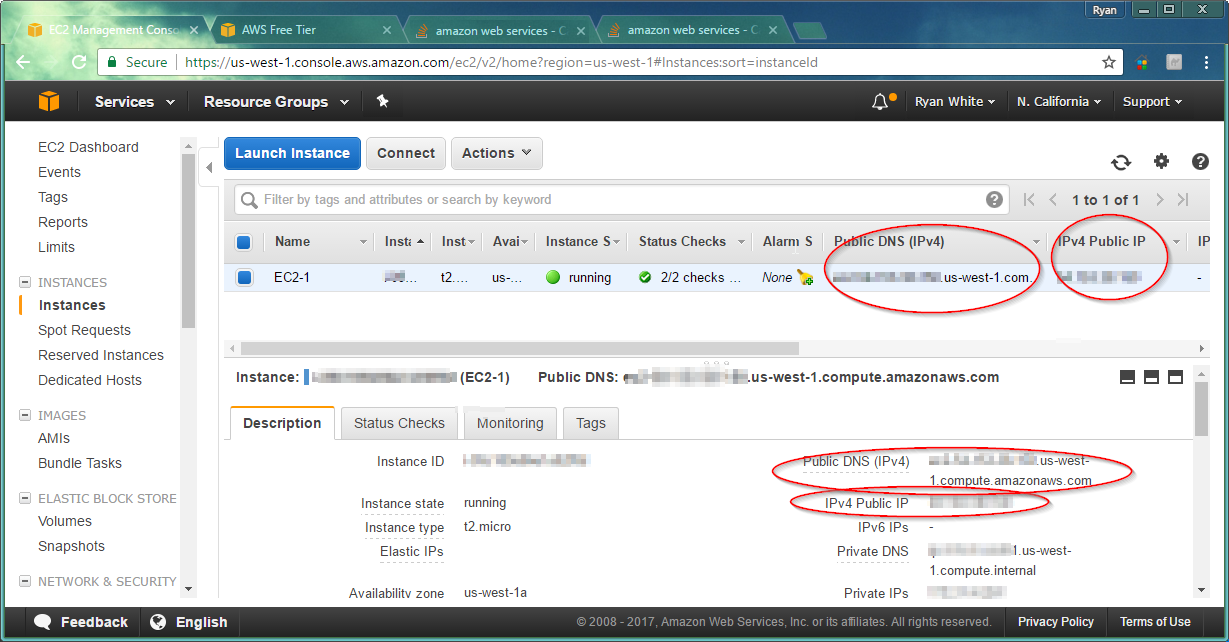Expand the Services menu
This screenshot has width=1229, height=642.
pos(134,102)
